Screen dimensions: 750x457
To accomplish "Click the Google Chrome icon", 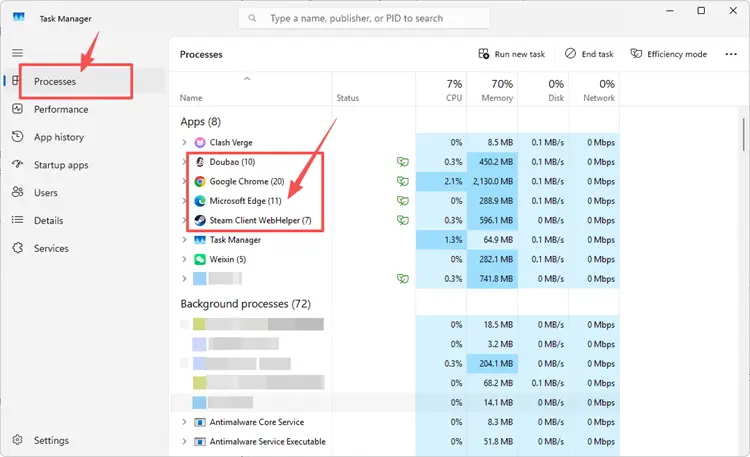I will click(200, 181).
